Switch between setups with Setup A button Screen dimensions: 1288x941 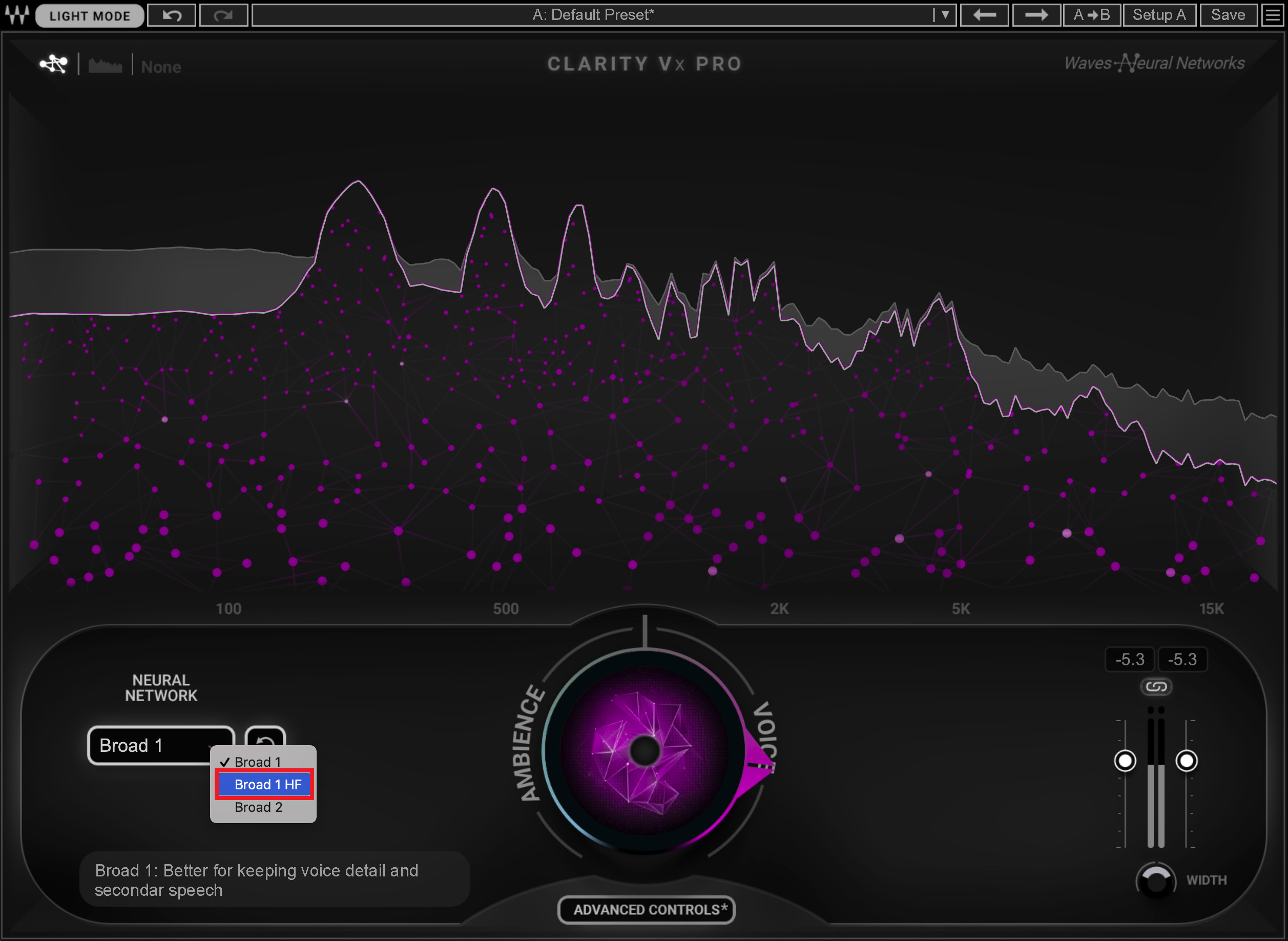(x=1159, y=15)
